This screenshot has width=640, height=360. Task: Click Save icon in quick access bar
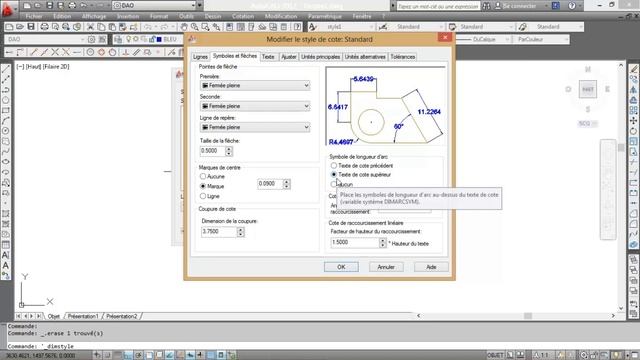click(49, 6)
